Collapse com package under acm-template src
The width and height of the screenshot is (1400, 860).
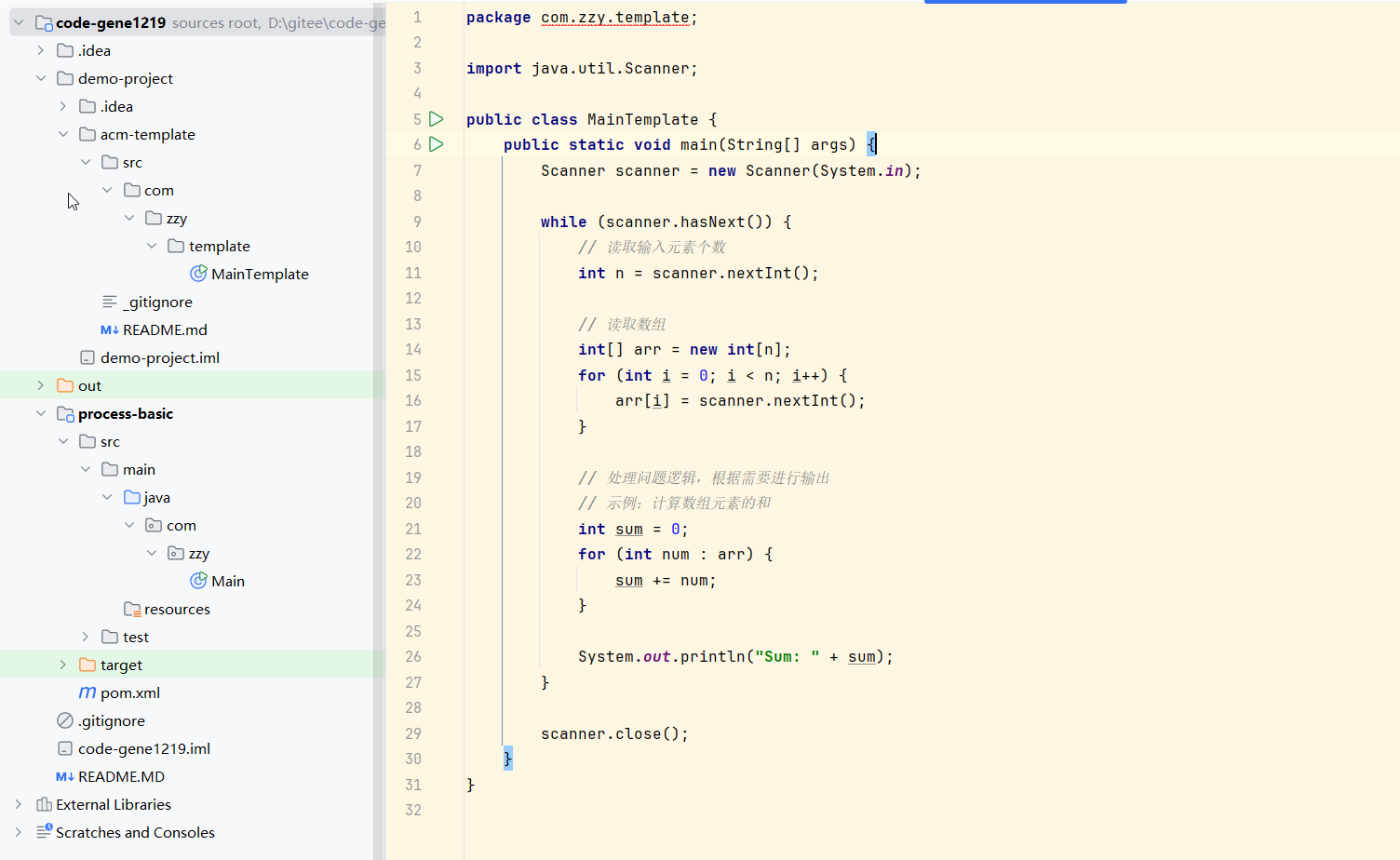(108, 190)
